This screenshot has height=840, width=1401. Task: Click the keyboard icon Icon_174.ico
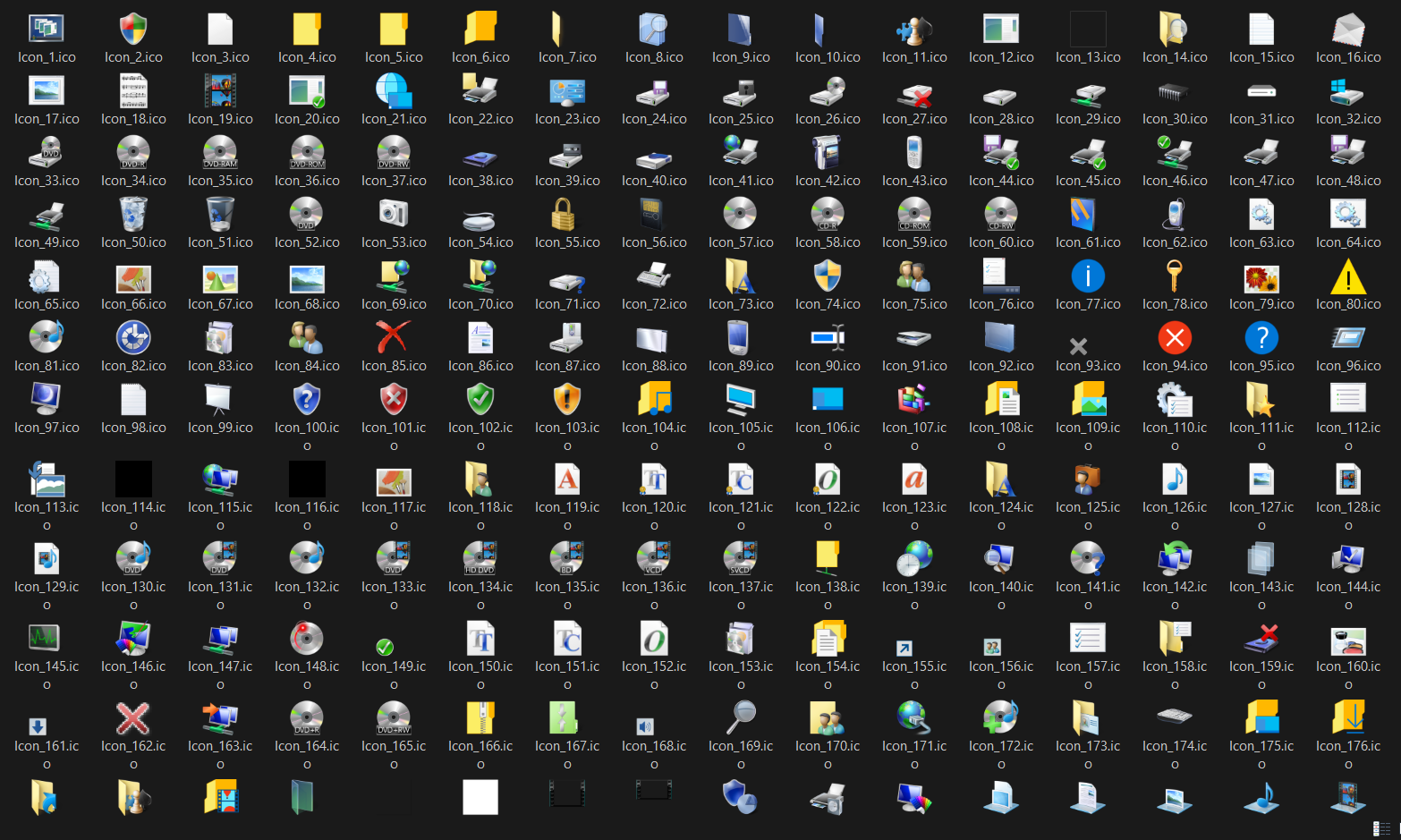pyautogui.click(x=1175, y=717)
